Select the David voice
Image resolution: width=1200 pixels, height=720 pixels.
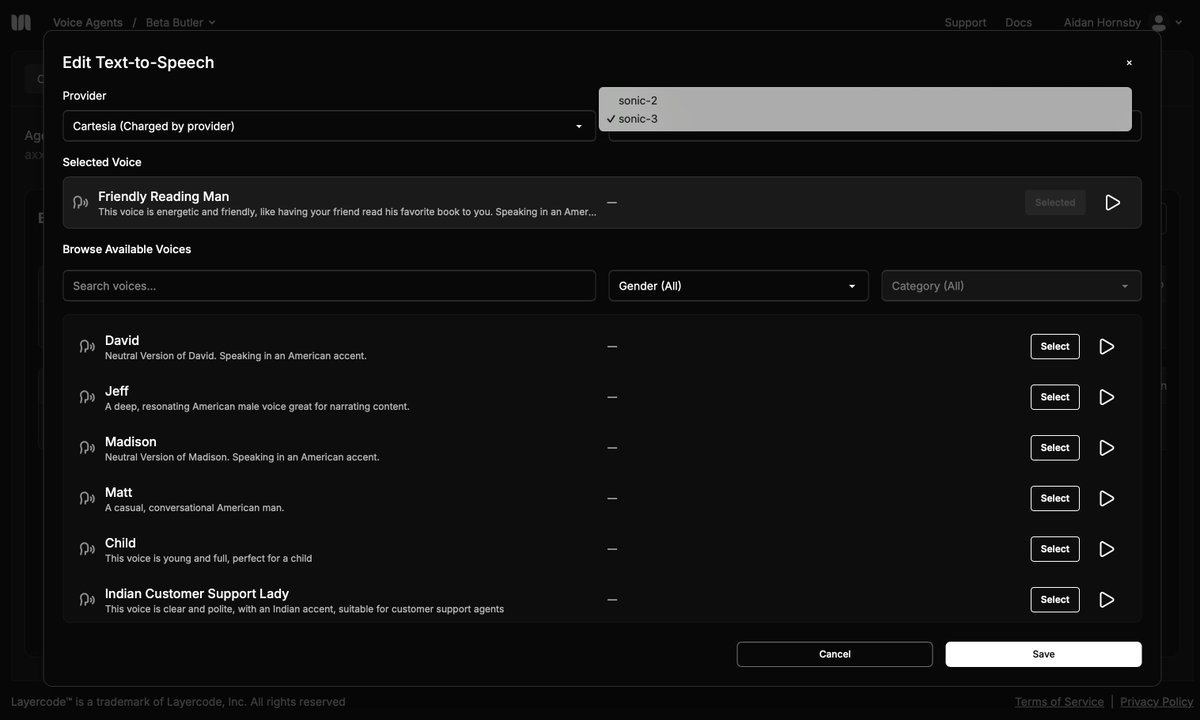(1055, 347)
